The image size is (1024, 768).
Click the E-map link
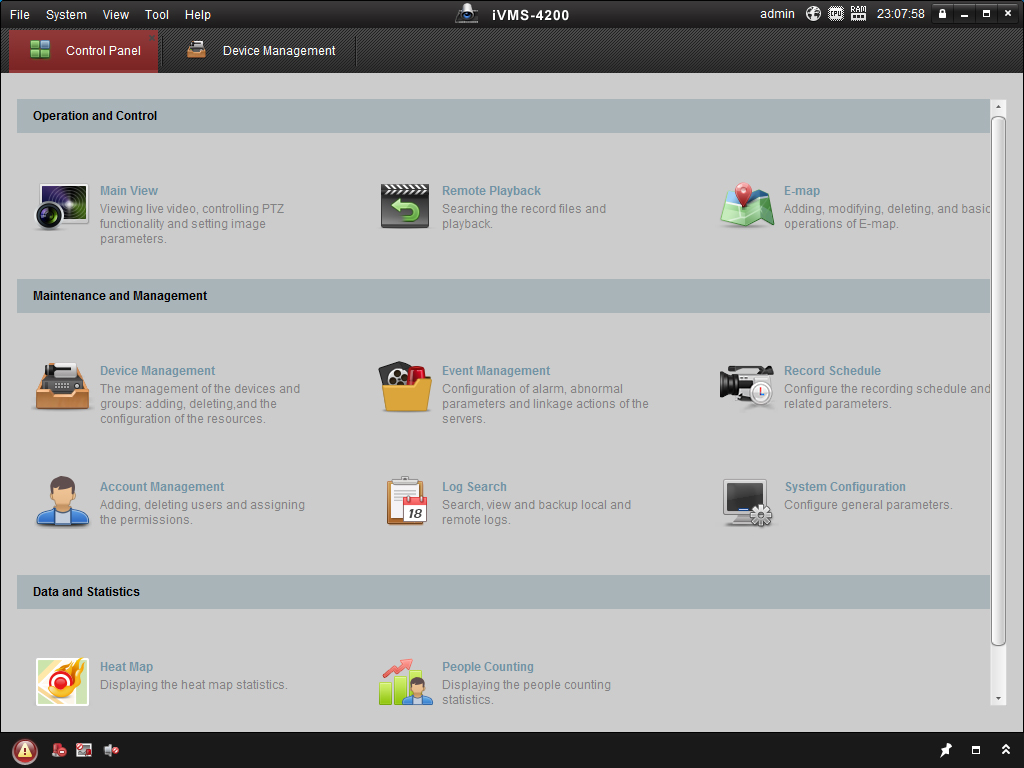801,191
